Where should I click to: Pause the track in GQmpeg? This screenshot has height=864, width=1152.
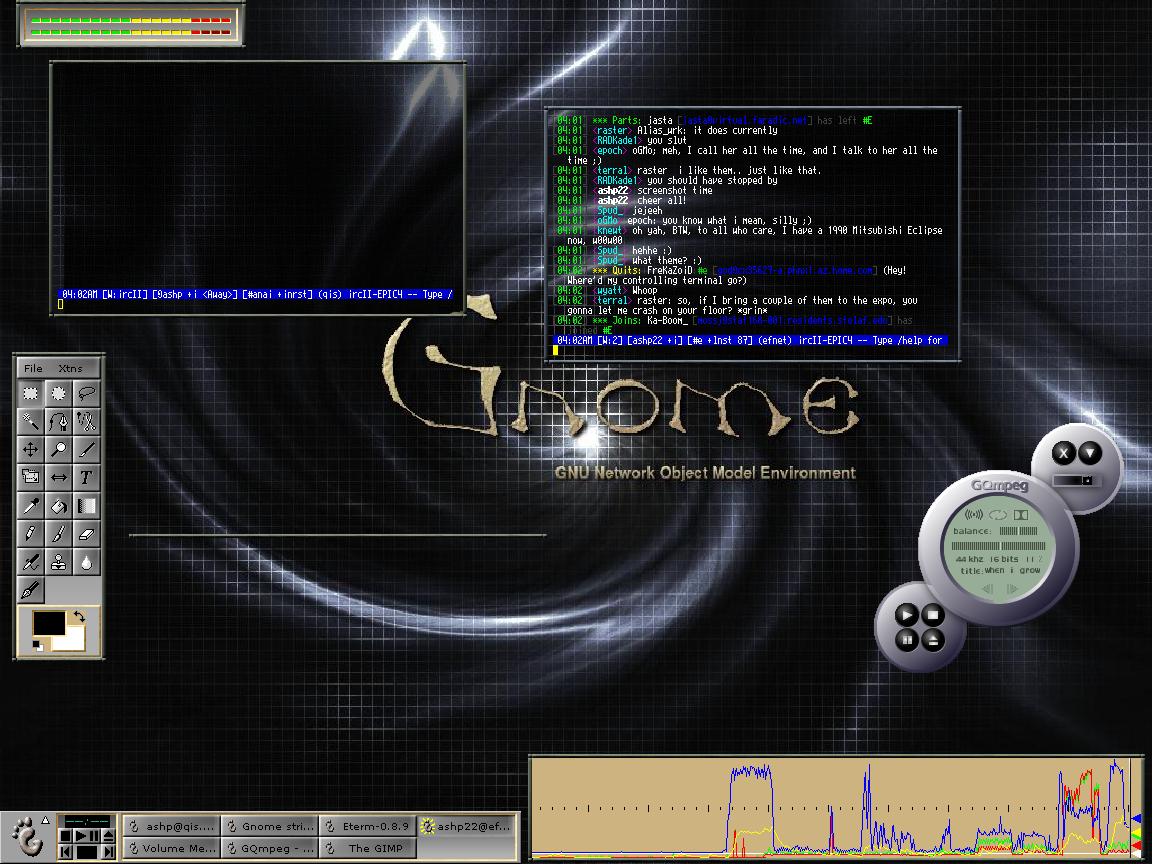tap(907, 641)
